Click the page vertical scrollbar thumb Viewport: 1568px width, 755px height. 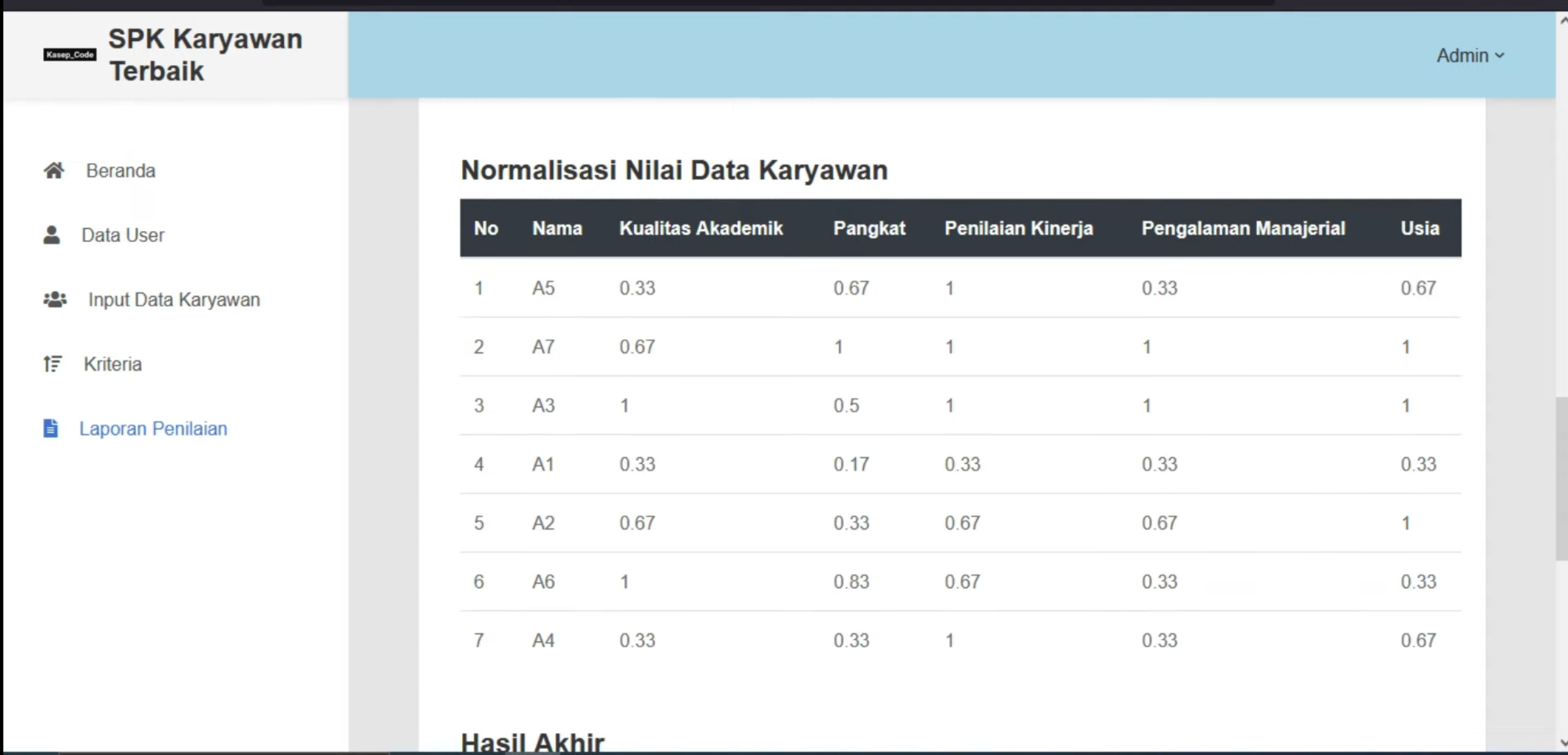[1561, 478]
